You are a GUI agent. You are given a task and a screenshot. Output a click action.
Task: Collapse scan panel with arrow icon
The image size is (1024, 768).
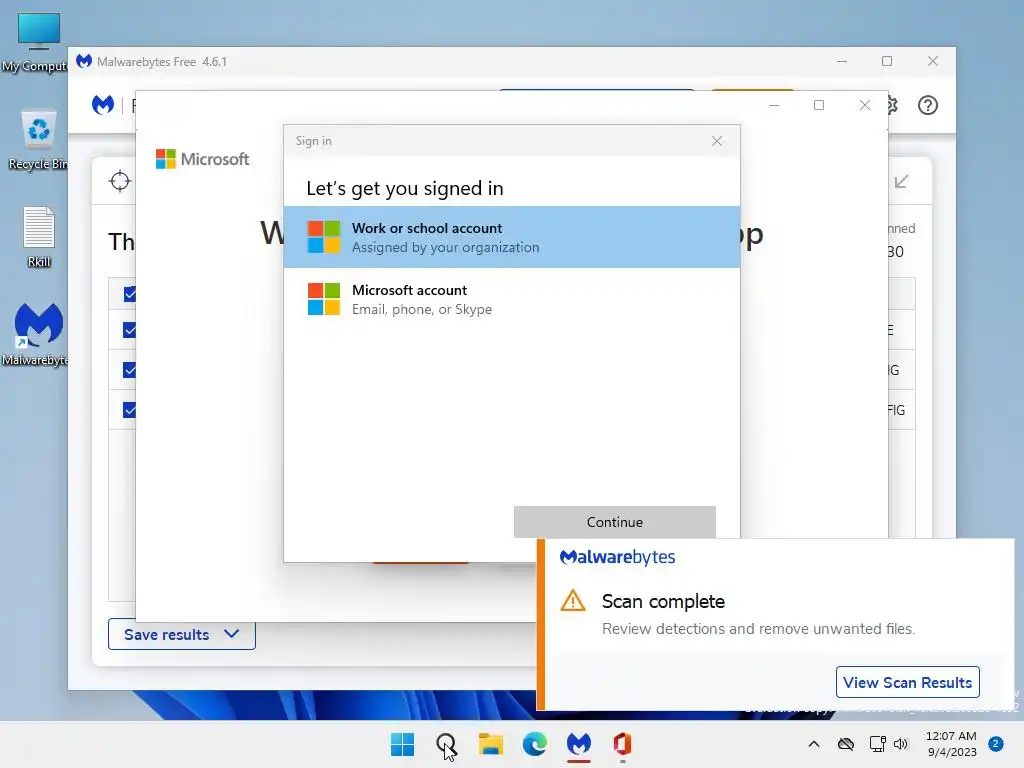coord(901,182)
